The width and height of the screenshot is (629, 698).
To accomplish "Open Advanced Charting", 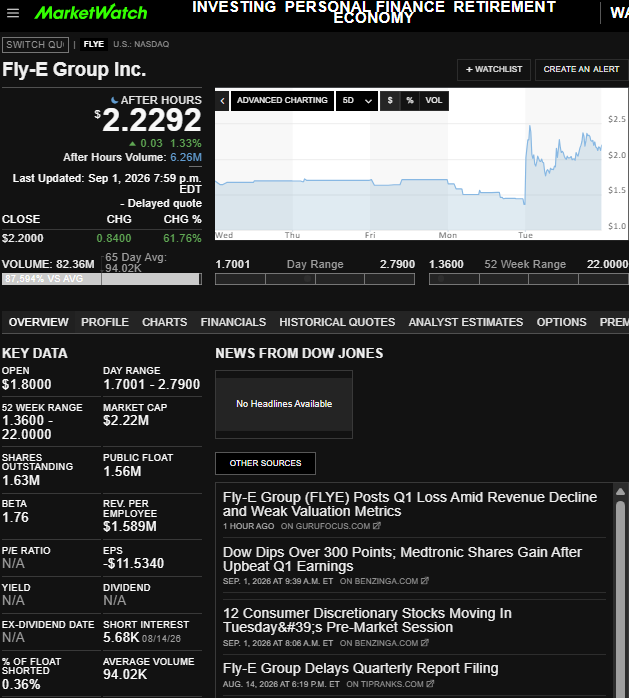I will [x=282, y=101].
